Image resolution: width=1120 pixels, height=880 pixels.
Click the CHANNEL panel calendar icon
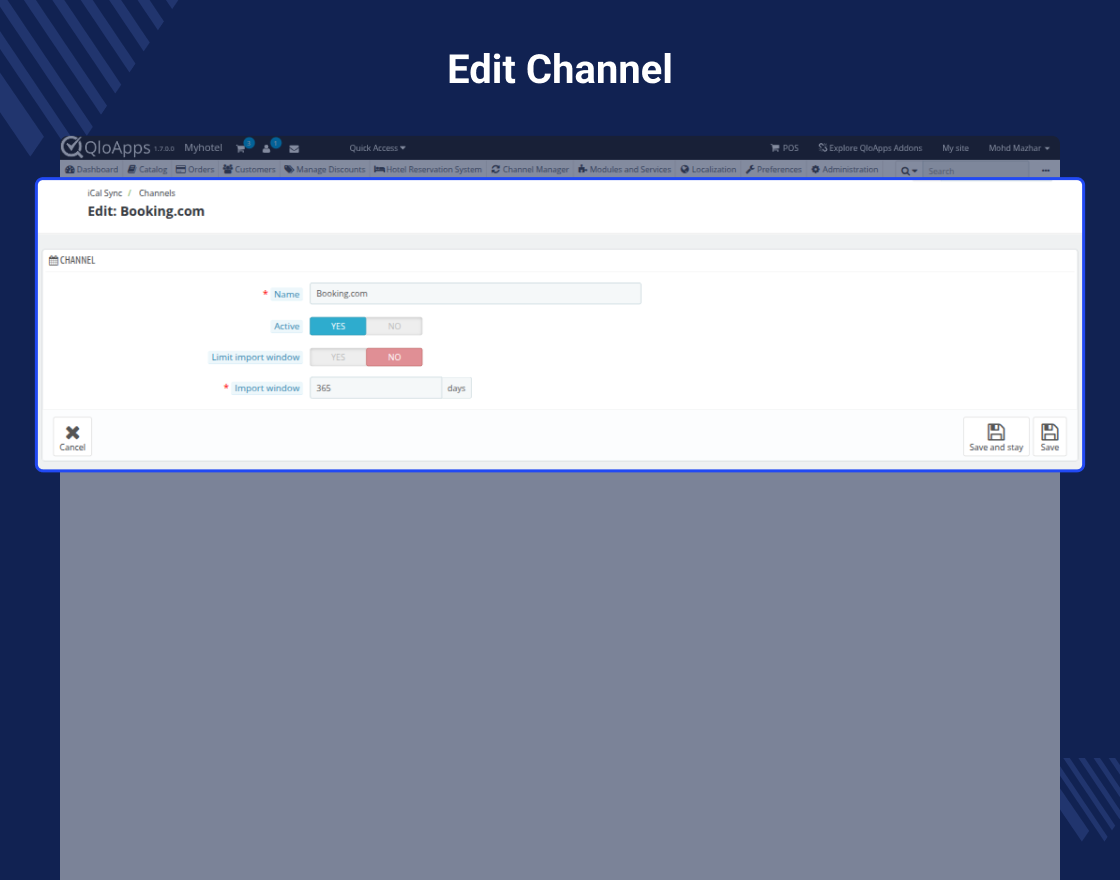point(54,261)
